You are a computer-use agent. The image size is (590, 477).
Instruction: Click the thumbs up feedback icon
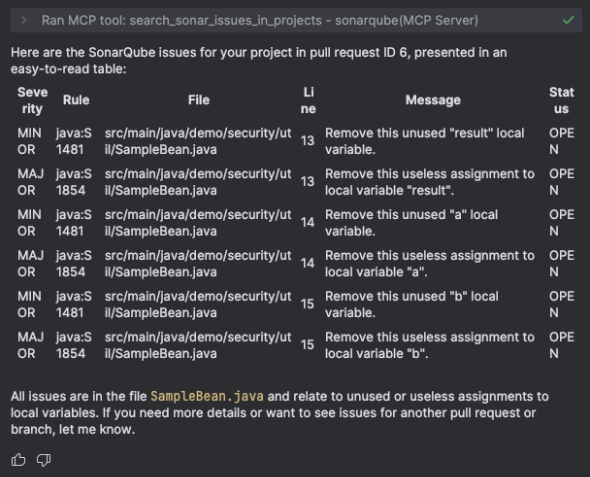18,460
